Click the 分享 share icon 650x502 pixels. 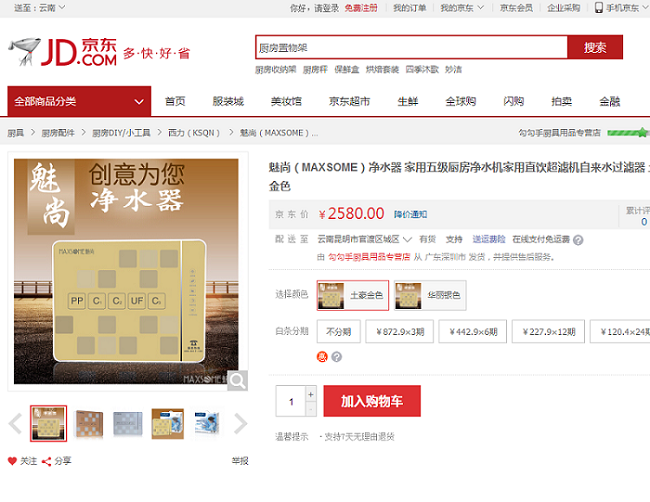coord(46,461)
